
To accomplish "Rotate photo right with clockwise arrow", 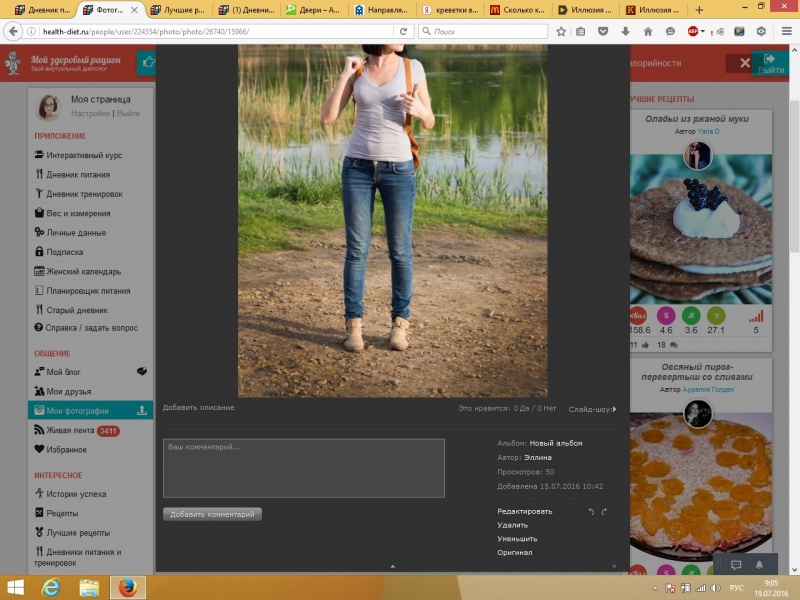I will pyautogui.click(x=604, y=512).
